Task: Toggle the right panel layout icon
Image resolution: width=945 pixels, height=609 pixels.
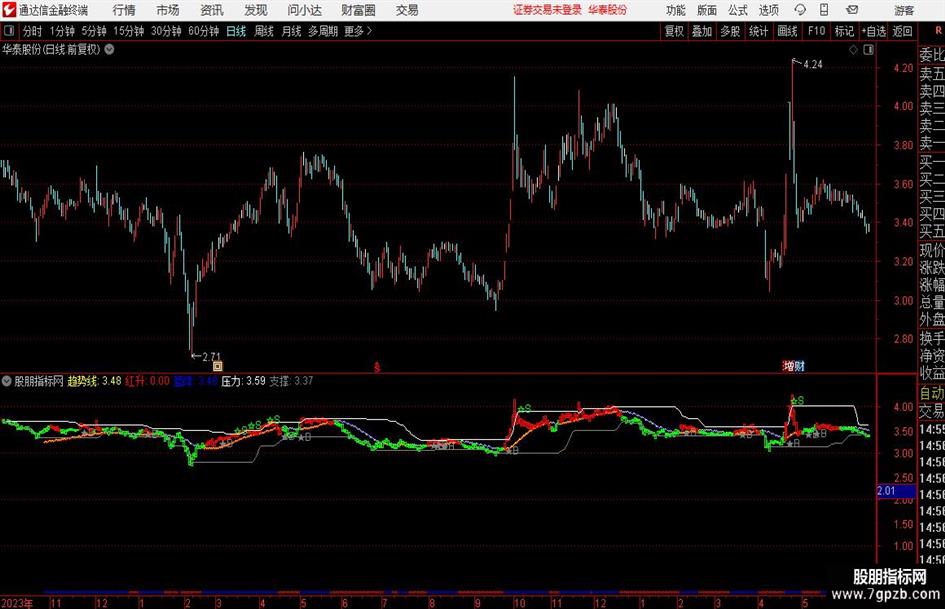Action: tap(868, 50)
